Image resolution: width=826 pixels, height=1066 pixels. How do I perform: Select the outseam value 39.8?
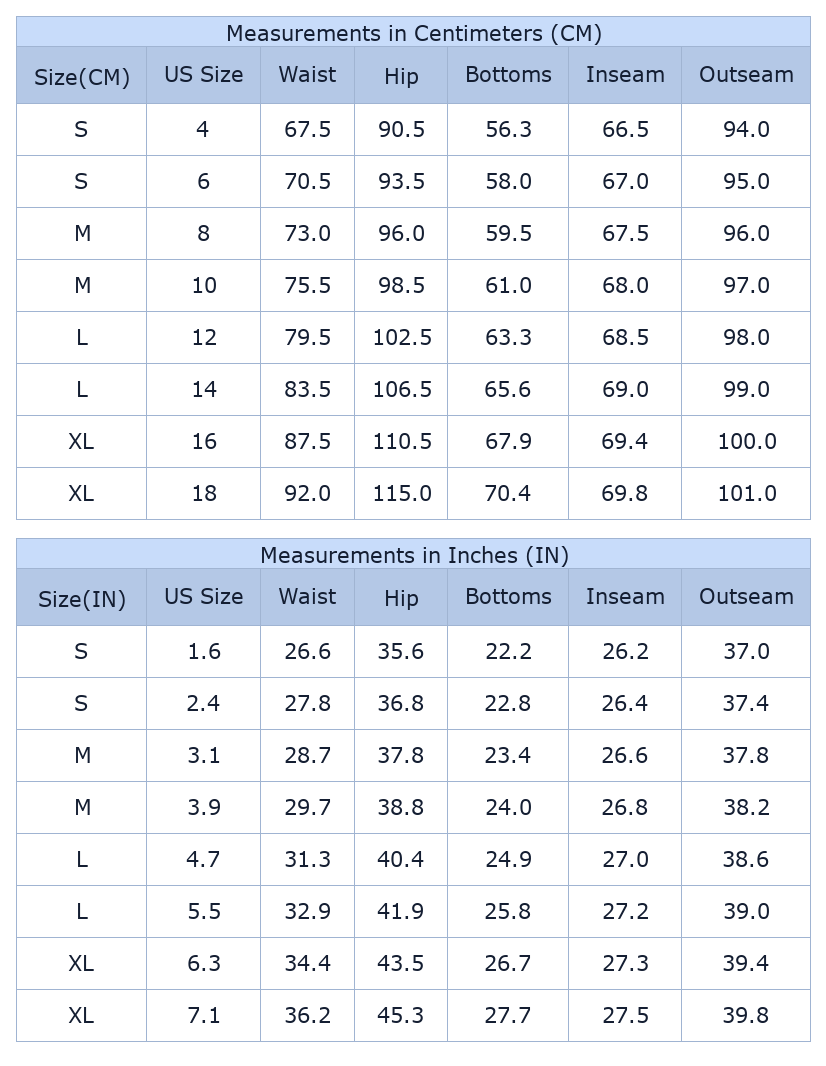pyautogui.click(x=746, y=1016)
